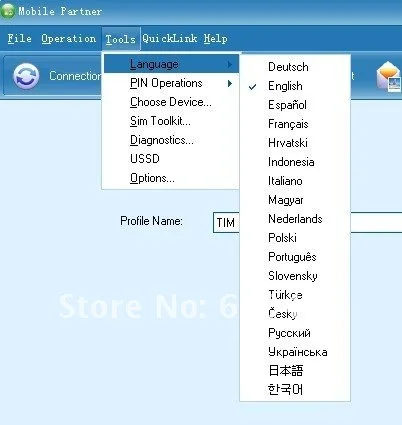Open the File menu

point(19,39)
